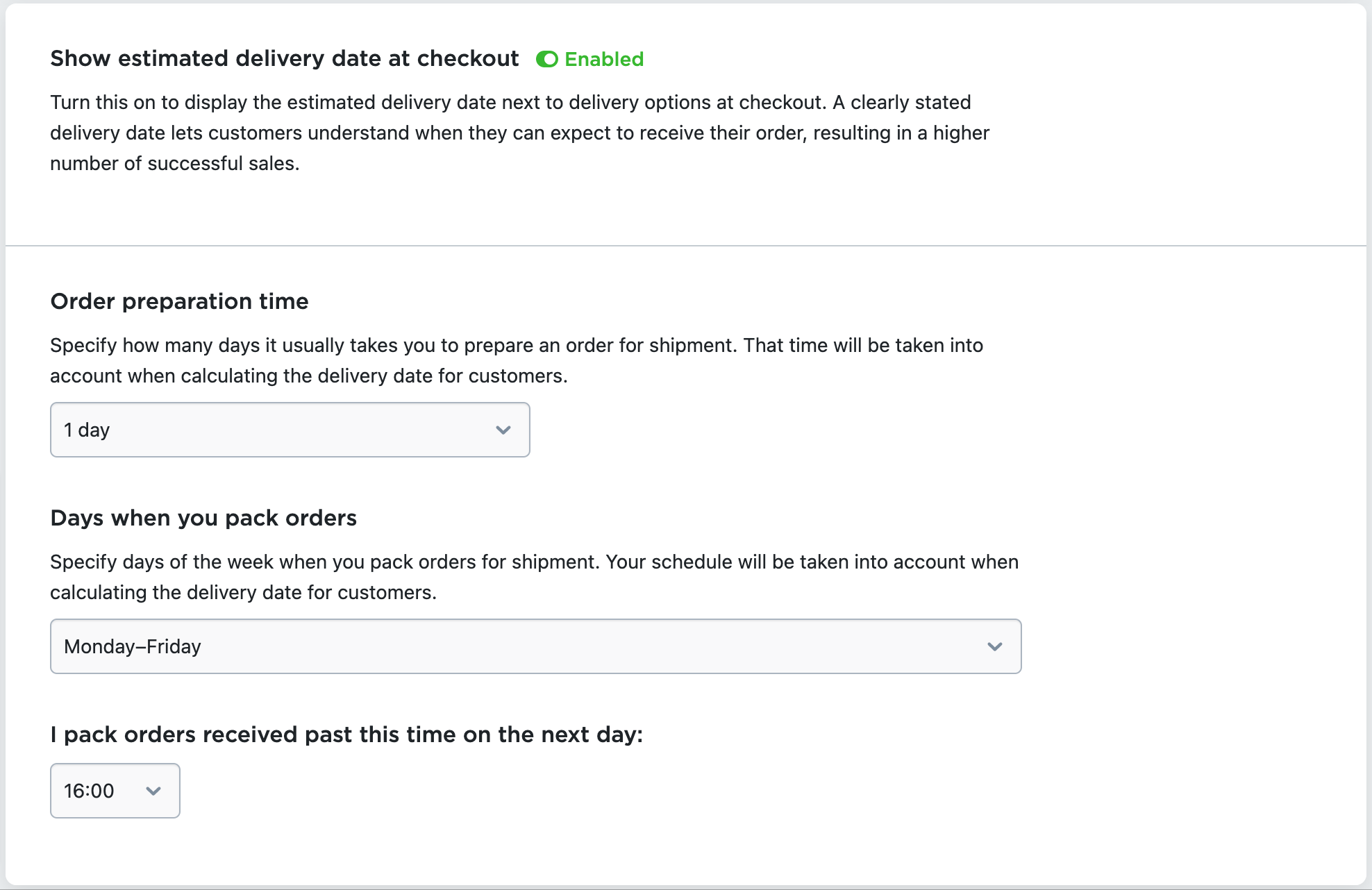Image resolution: width=1372 pixels, height=890 pixels.
Task: Click the horizontal divider below the checkout section
Action: (686, 245)
